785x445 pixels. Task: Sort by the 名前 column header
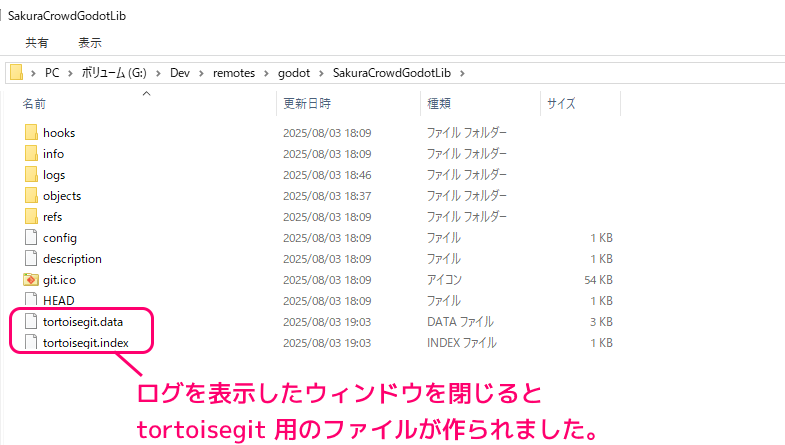34,103
